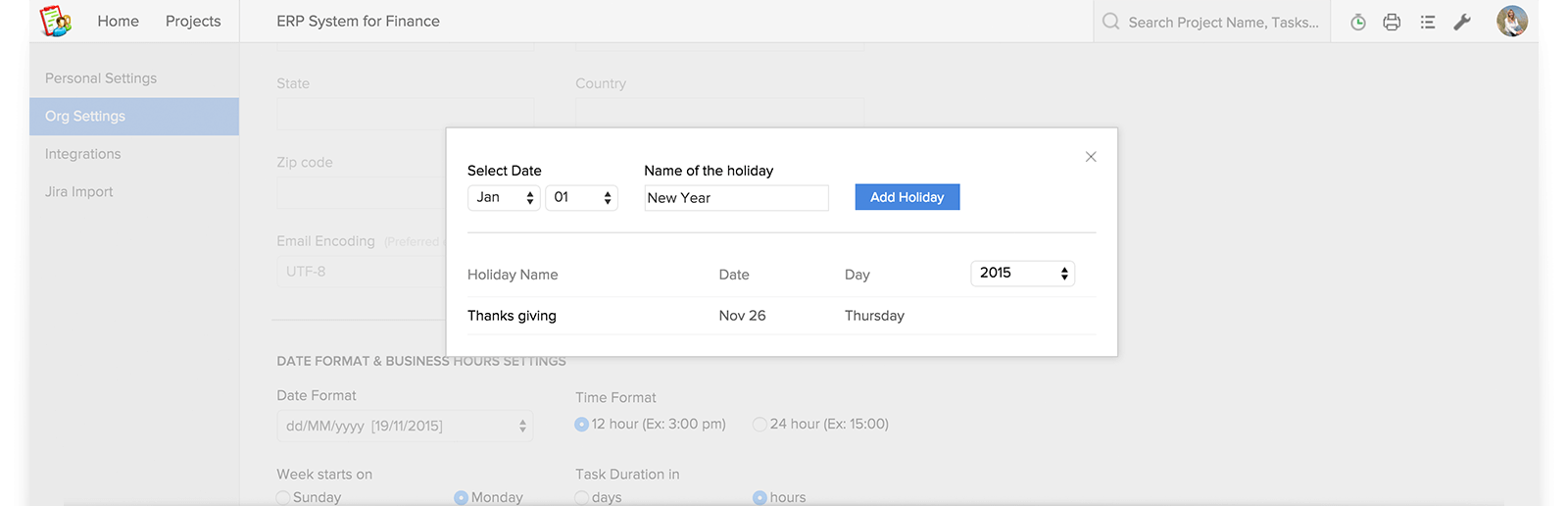Viewport: 1568px width, 506px height.
Task: Click the printer icon in header
Action: (x=1392, y=22)
